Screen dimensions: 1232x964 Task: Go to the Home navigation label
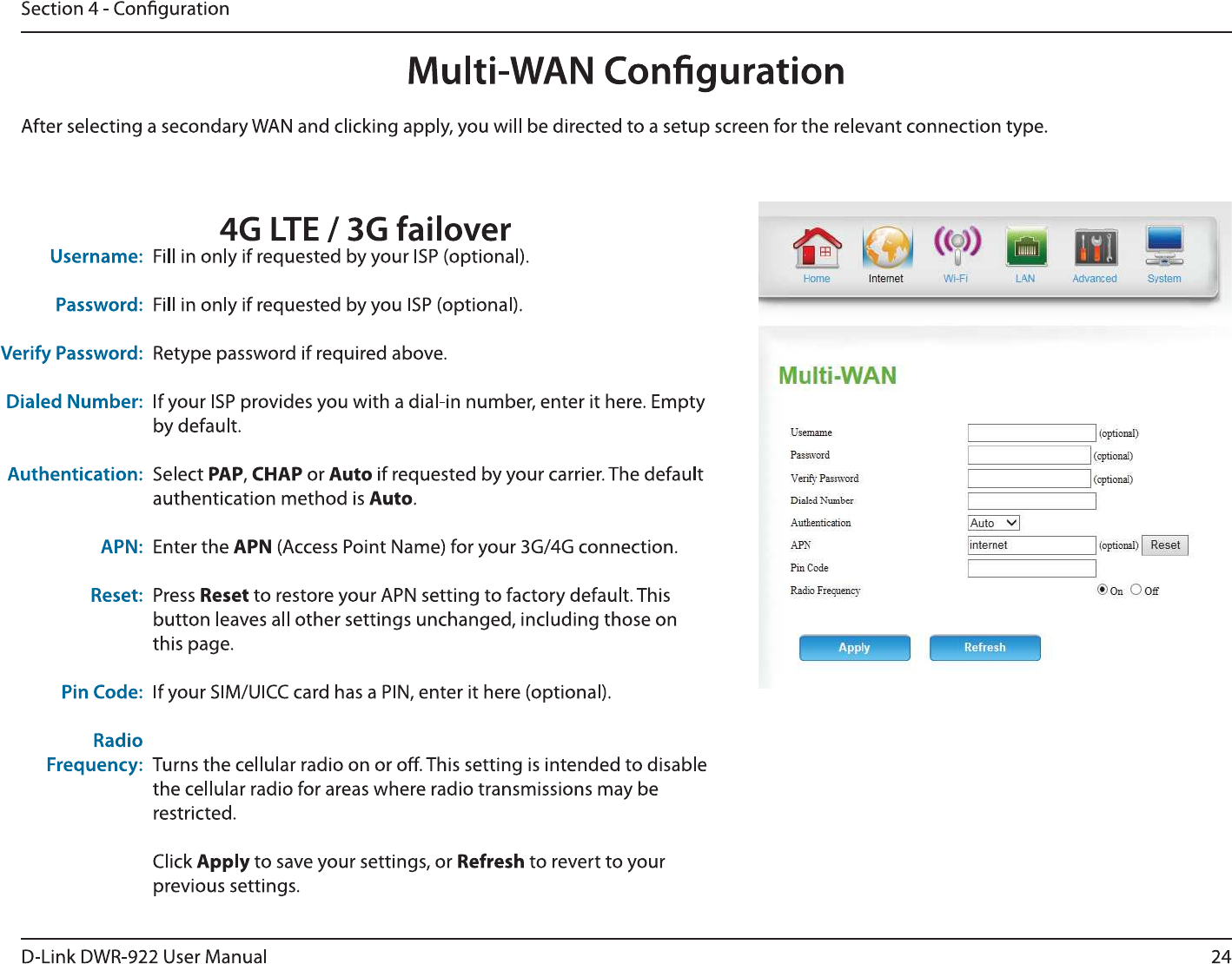(x=817, y=279)
